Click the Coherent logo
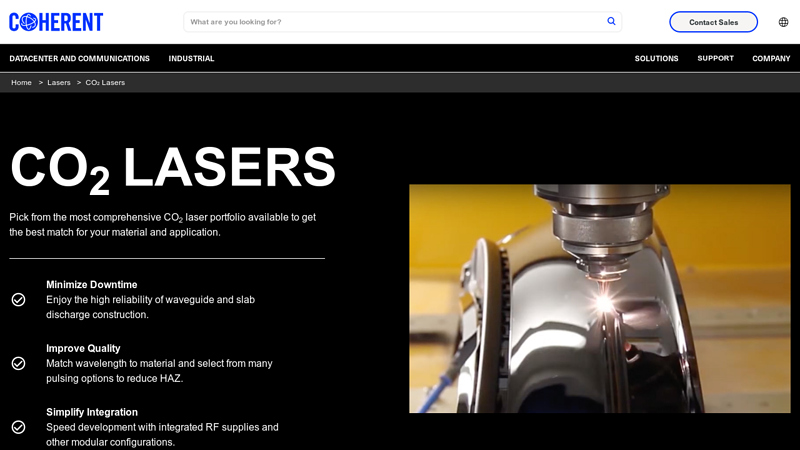 56,22
